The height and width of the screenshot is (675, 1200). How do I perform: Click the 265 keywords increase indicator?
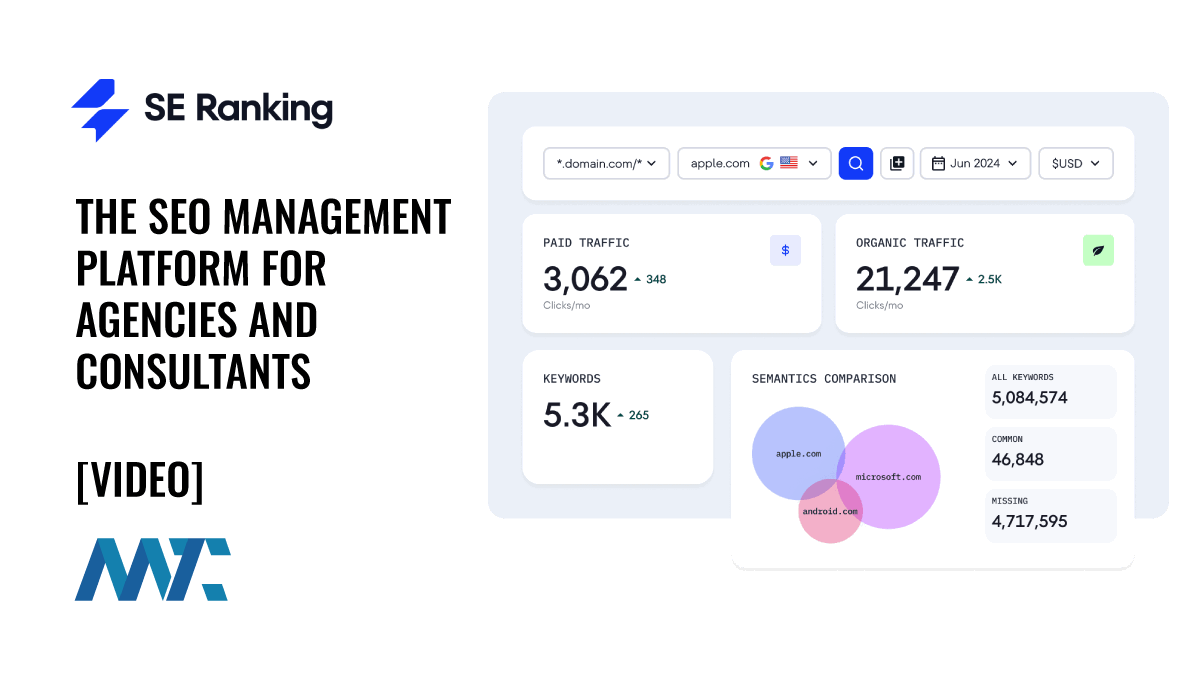[633, 415]
